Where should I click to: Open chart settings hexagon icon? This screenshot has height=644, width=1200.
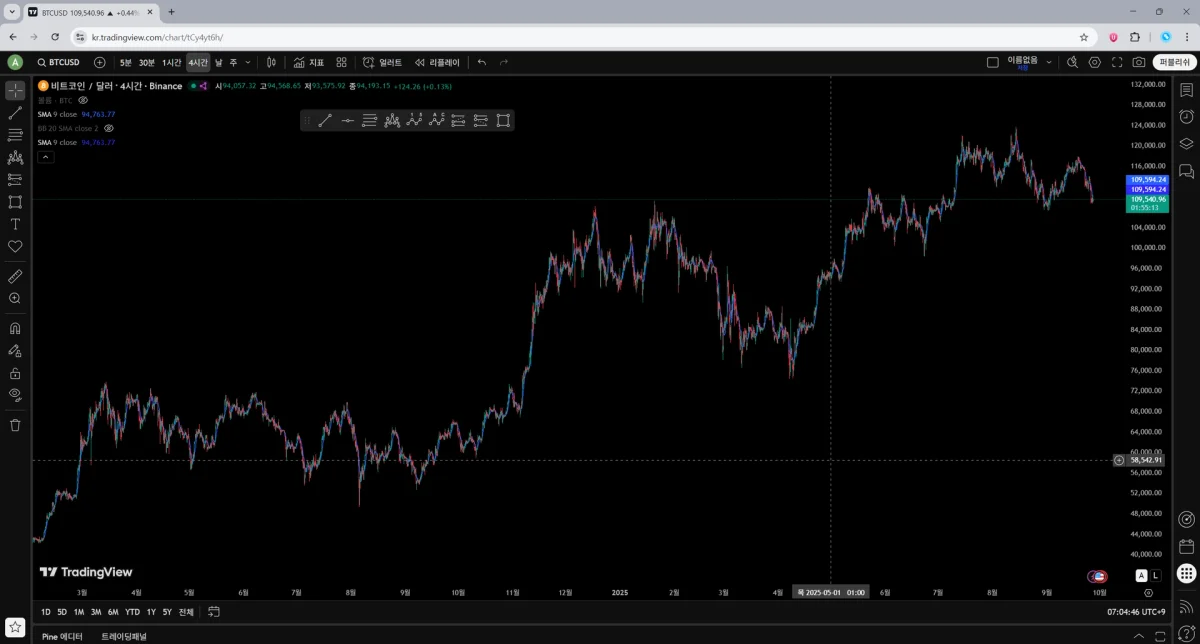(1094, 62)
